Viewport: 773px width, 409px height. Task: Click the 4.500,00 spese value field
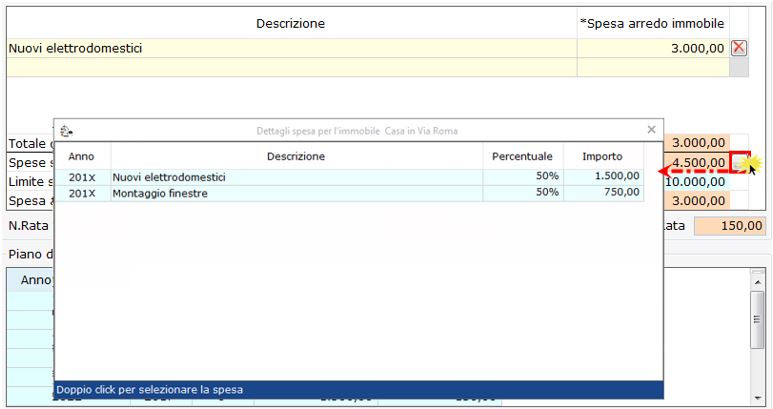[x=696, y=163]
